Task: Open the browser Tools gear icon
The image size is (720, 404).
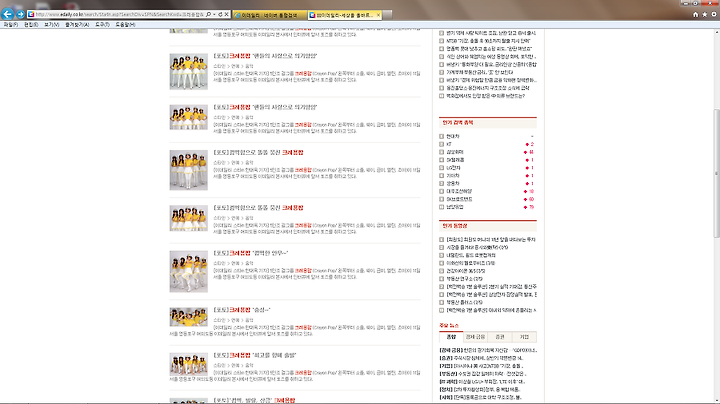Action: point(714,15)
